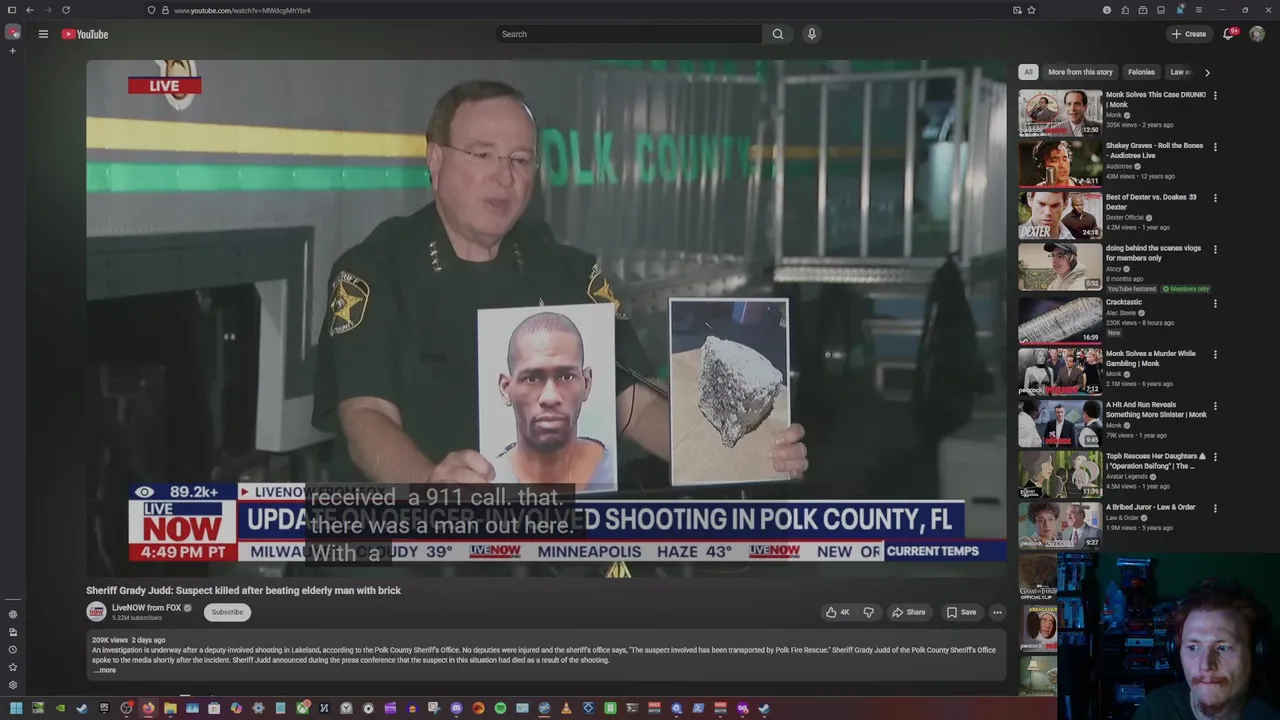Open the browser main menu icon
The image size is (1280, 720).
(1199, 10)
